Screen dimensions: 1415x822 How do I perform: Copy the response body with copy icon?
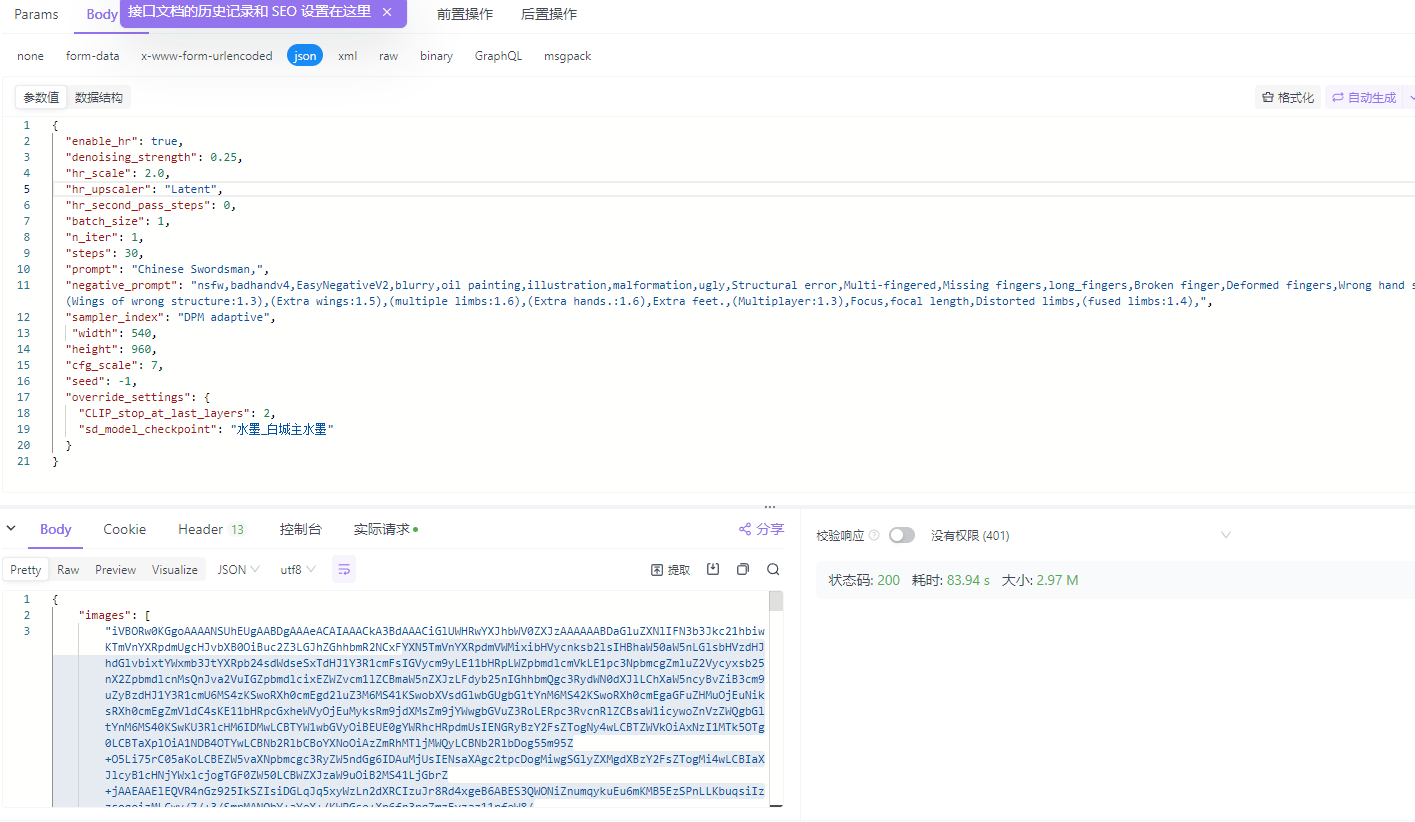[743, 569]
